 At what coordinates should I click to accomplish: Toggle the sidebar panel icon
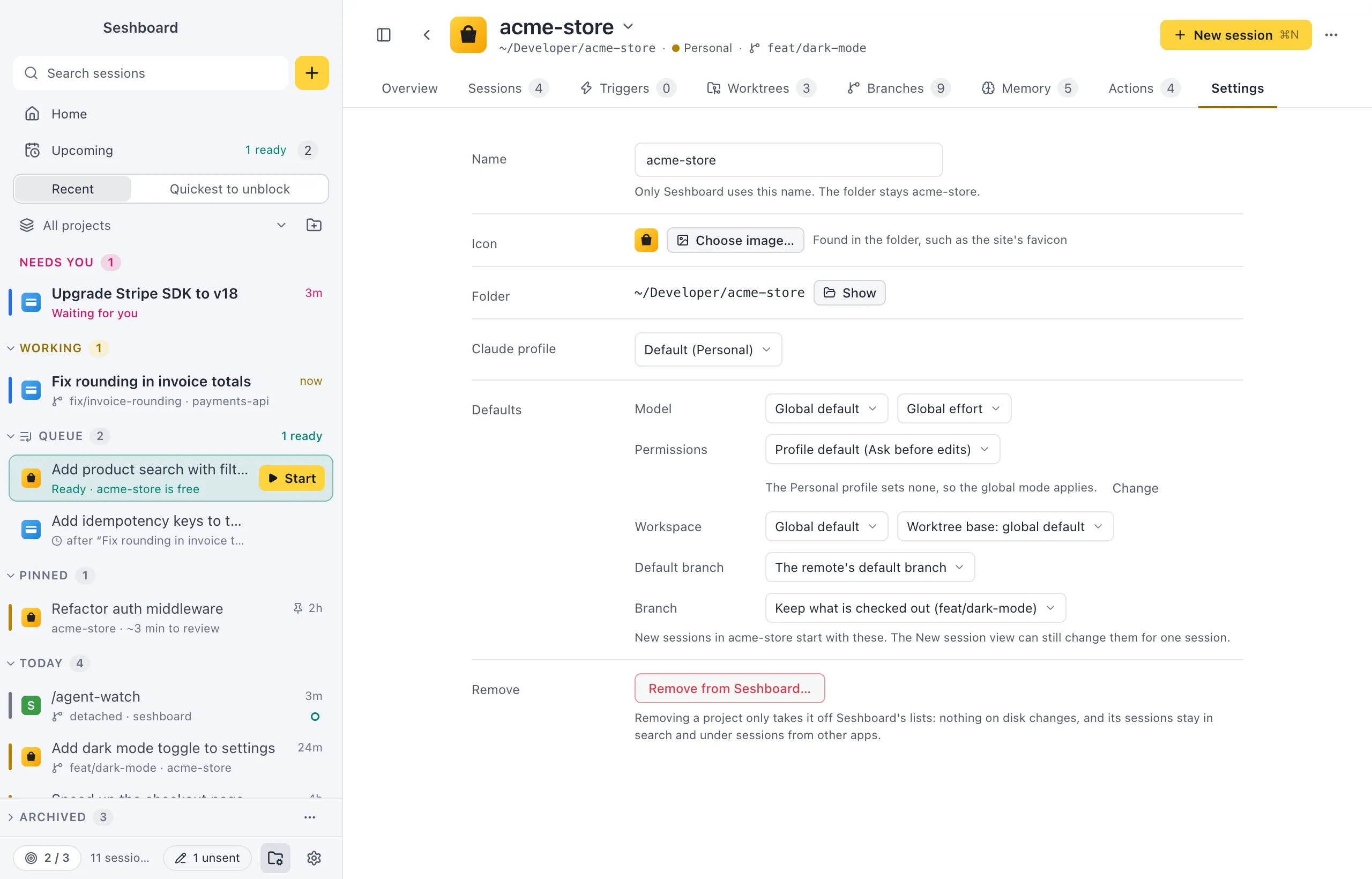tap(384, 35)
